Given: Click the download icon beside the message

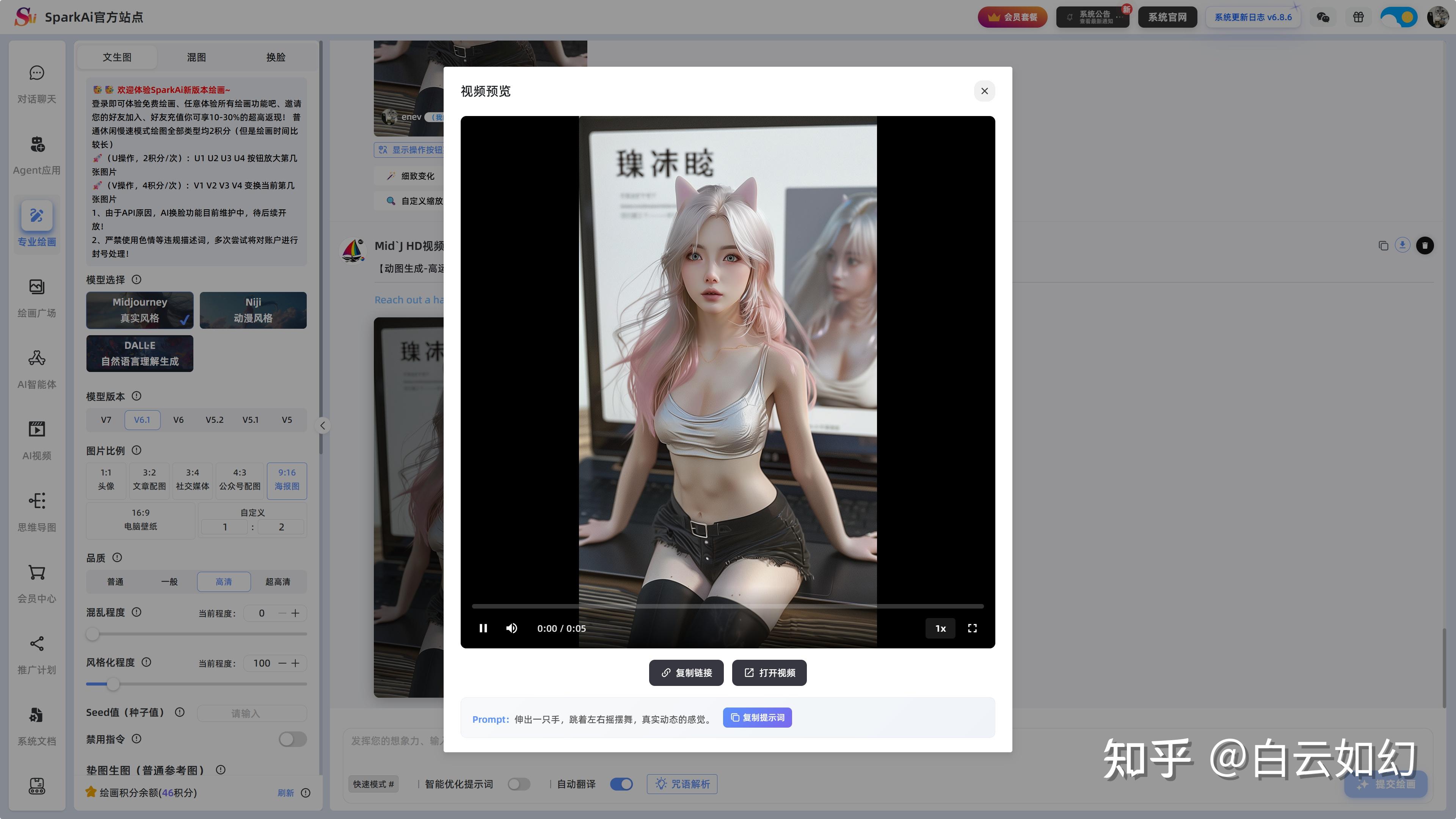Looking at the screenshot, I should (1402, 245).
